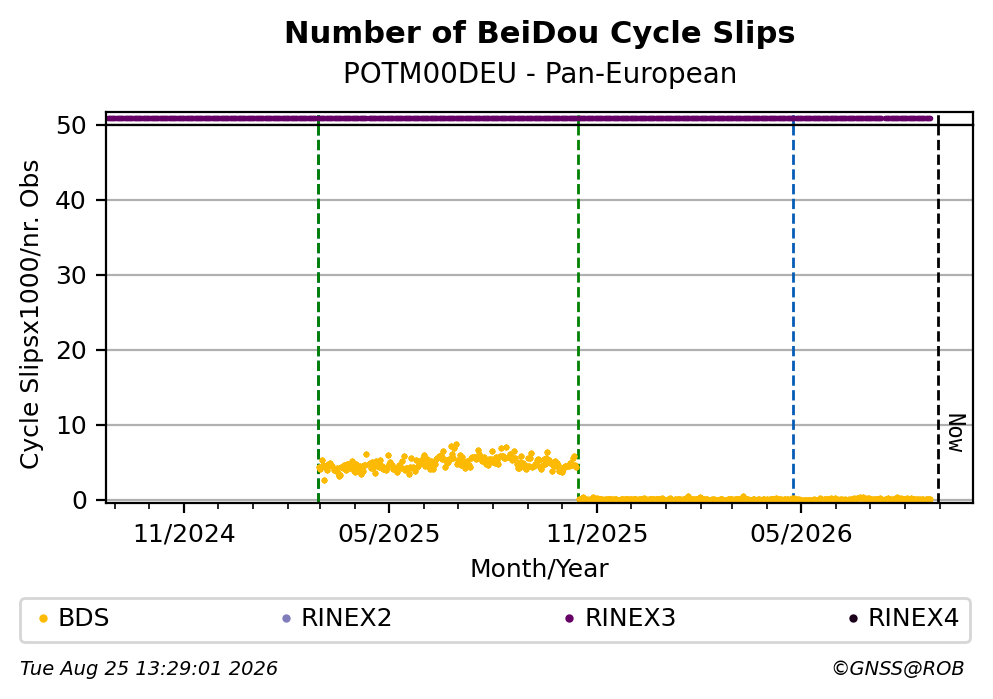Click the Month/Year axis label
993x699 pixels.
(540, 569)
